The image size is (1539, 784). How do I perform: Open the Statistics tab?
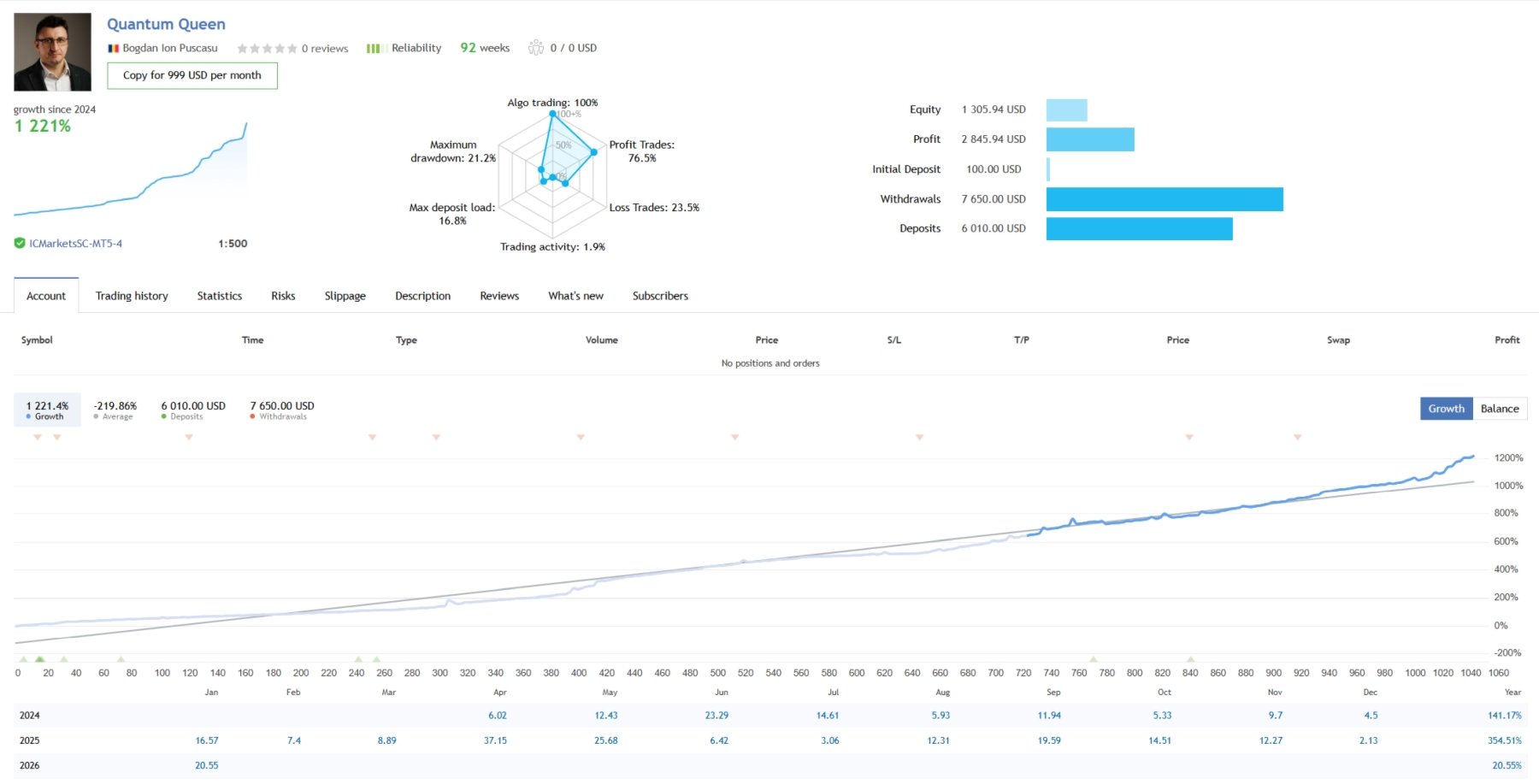coord(220,296)
